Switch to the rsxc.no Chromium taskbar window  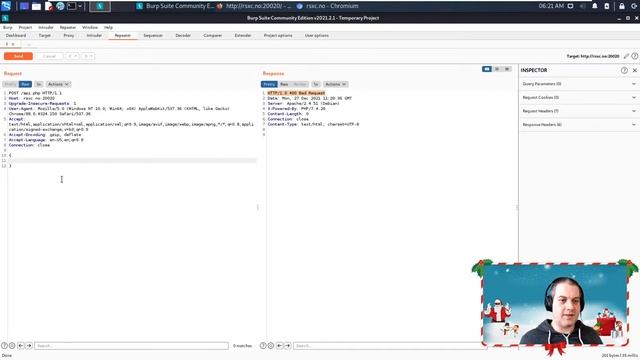click(x=328, y=6)
